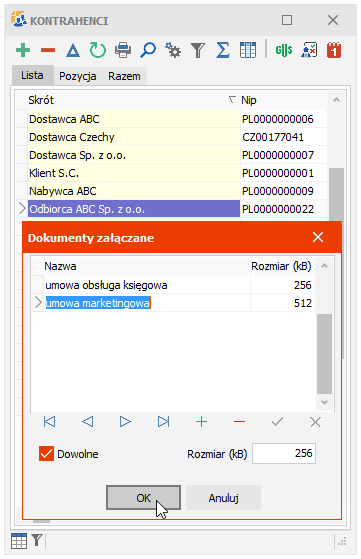
Task: Switch to the Razem tab
Action: (124, 76)
